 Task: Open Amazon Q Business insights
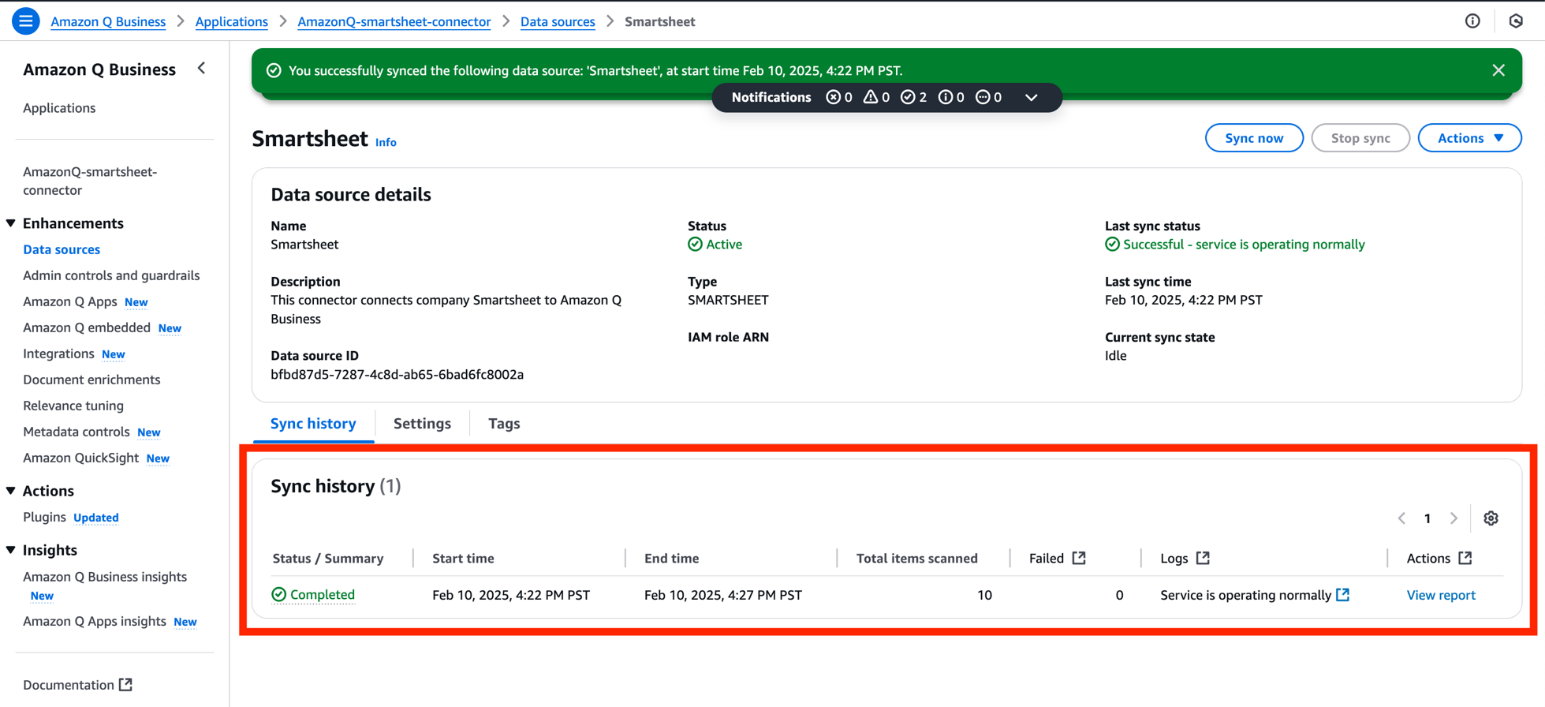tap(105, 577)
